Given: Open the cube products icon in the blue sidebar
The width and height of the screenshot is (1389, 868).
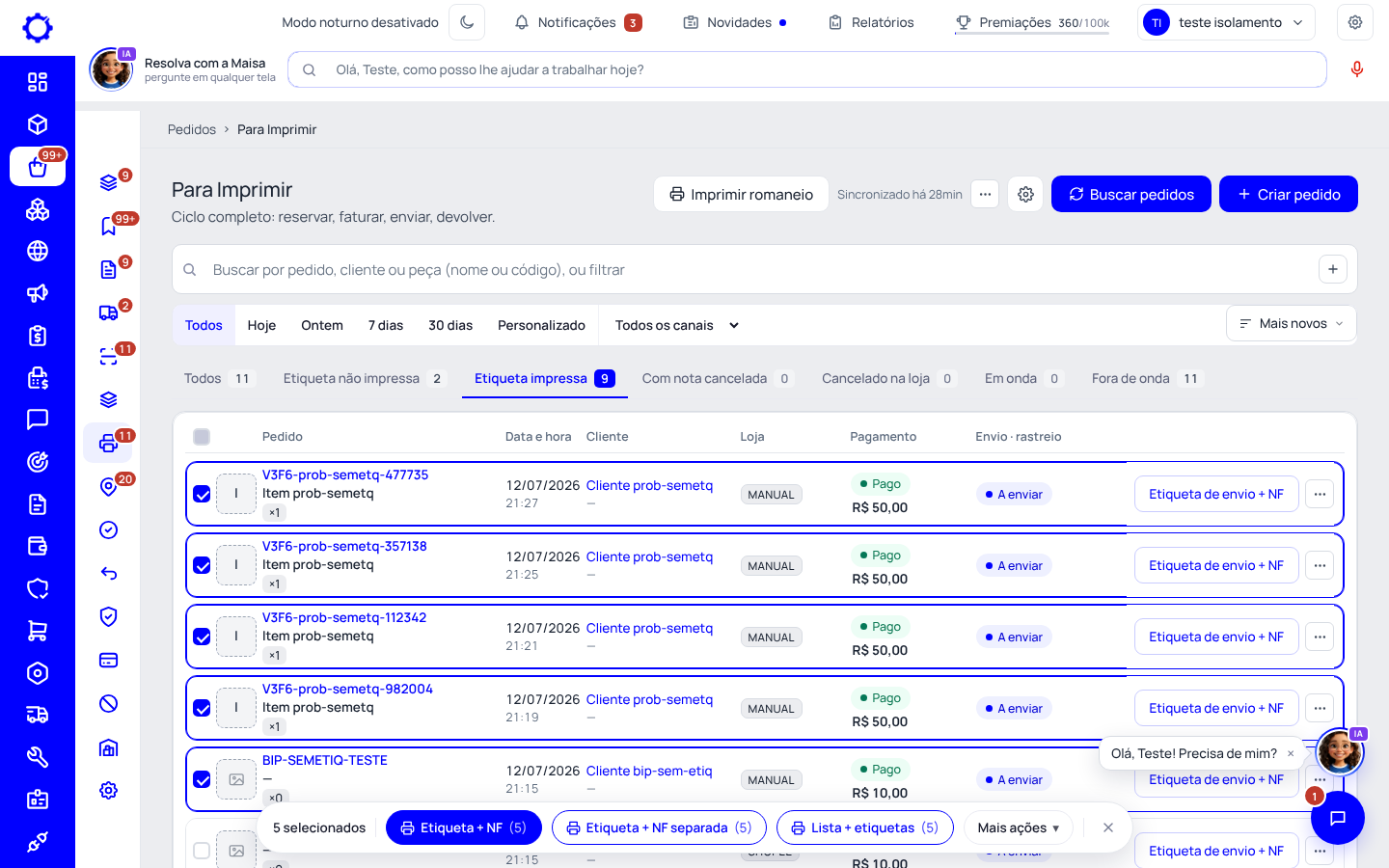Looking at the screenshot, I should coord(38,124).
